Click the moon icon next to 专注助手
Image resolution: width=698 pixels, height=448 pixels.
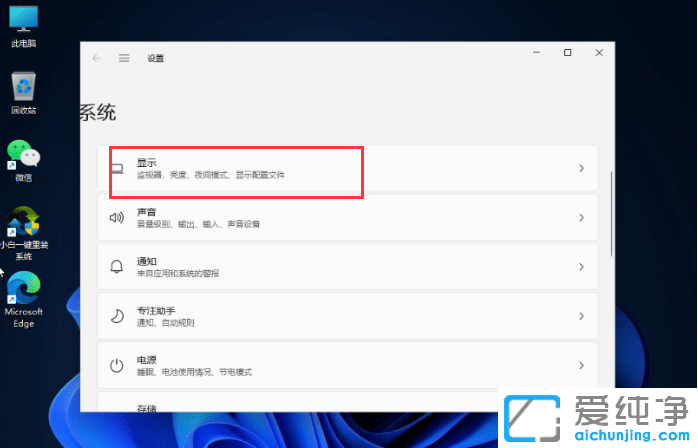[117, 316]
